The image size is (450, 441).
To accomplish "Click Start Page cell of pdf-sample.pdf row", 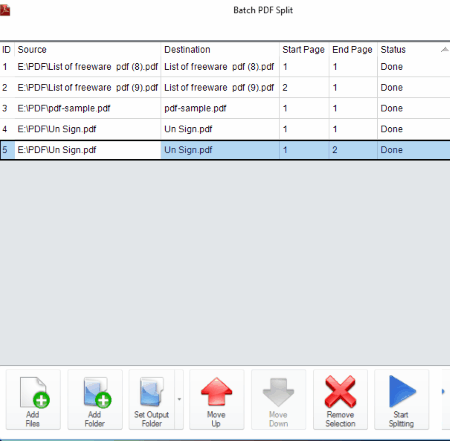I will (x=304, y=108).
